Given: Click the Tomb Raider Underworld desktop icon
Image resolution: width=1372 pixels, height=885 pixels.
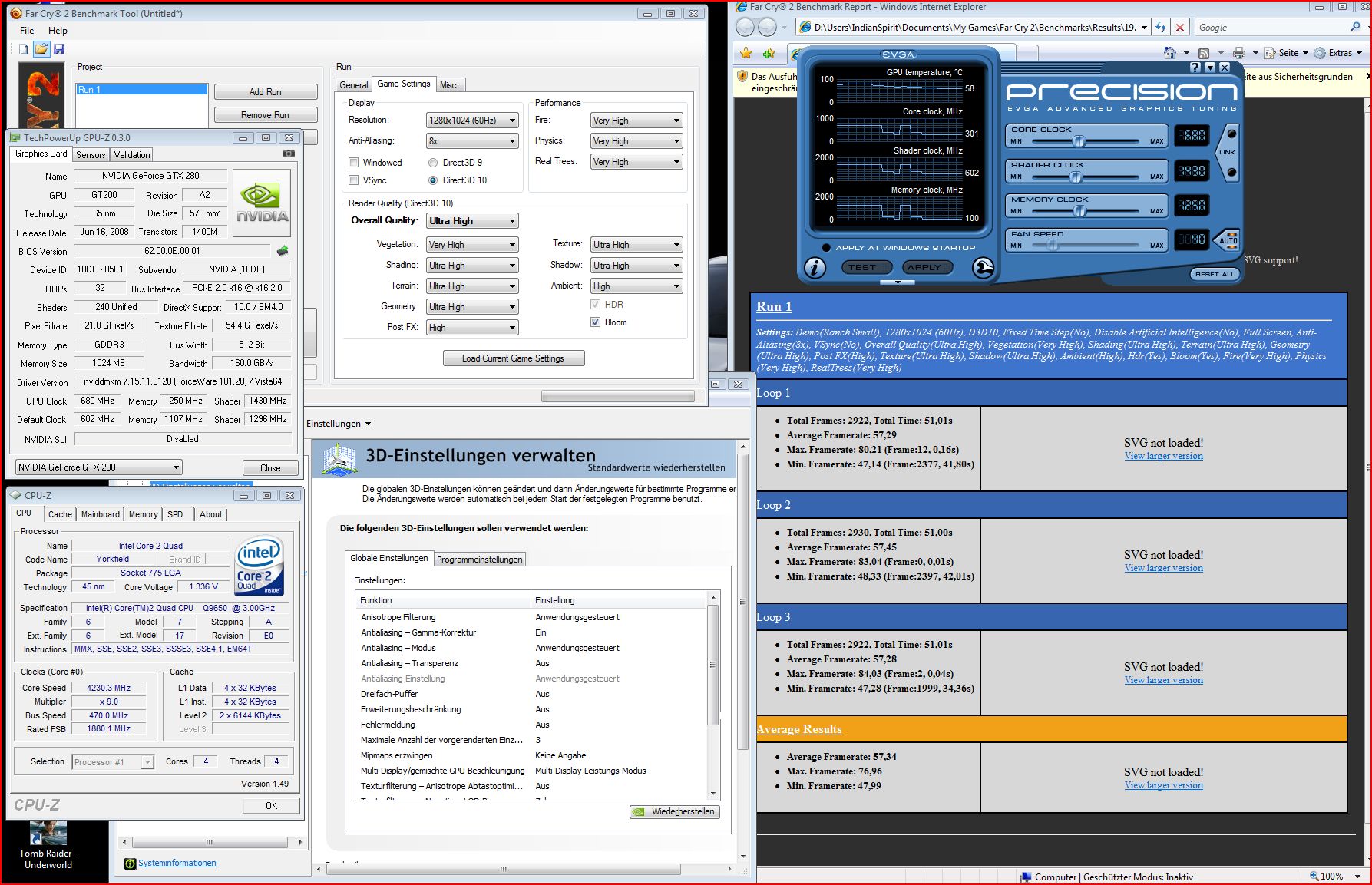Looking at the screenshot, I should point(48,844).
